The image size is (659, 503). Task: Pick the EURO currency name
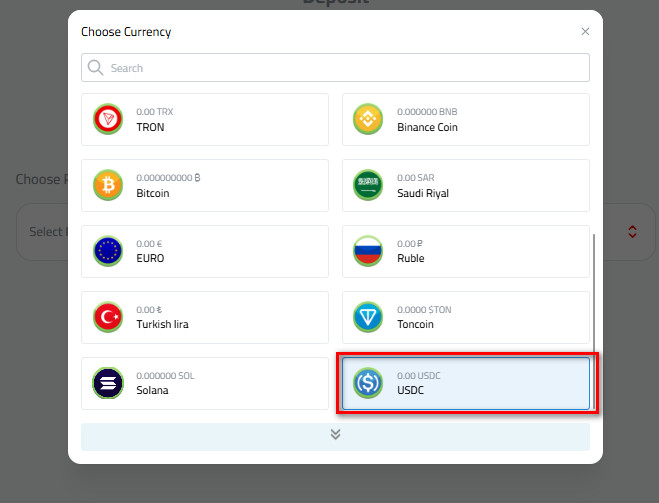(150, 258)
